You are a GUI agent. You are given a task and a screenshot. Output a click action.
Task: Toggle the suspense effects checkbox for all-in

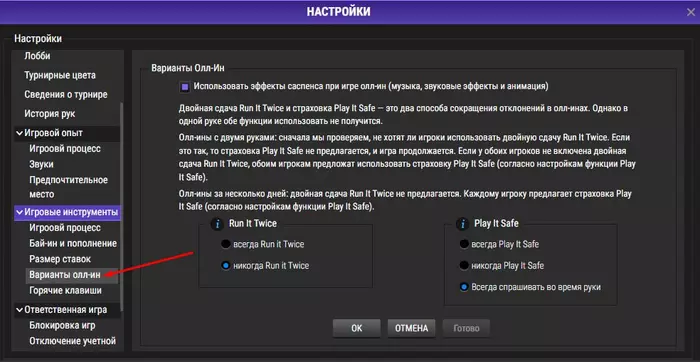point(184,87)
